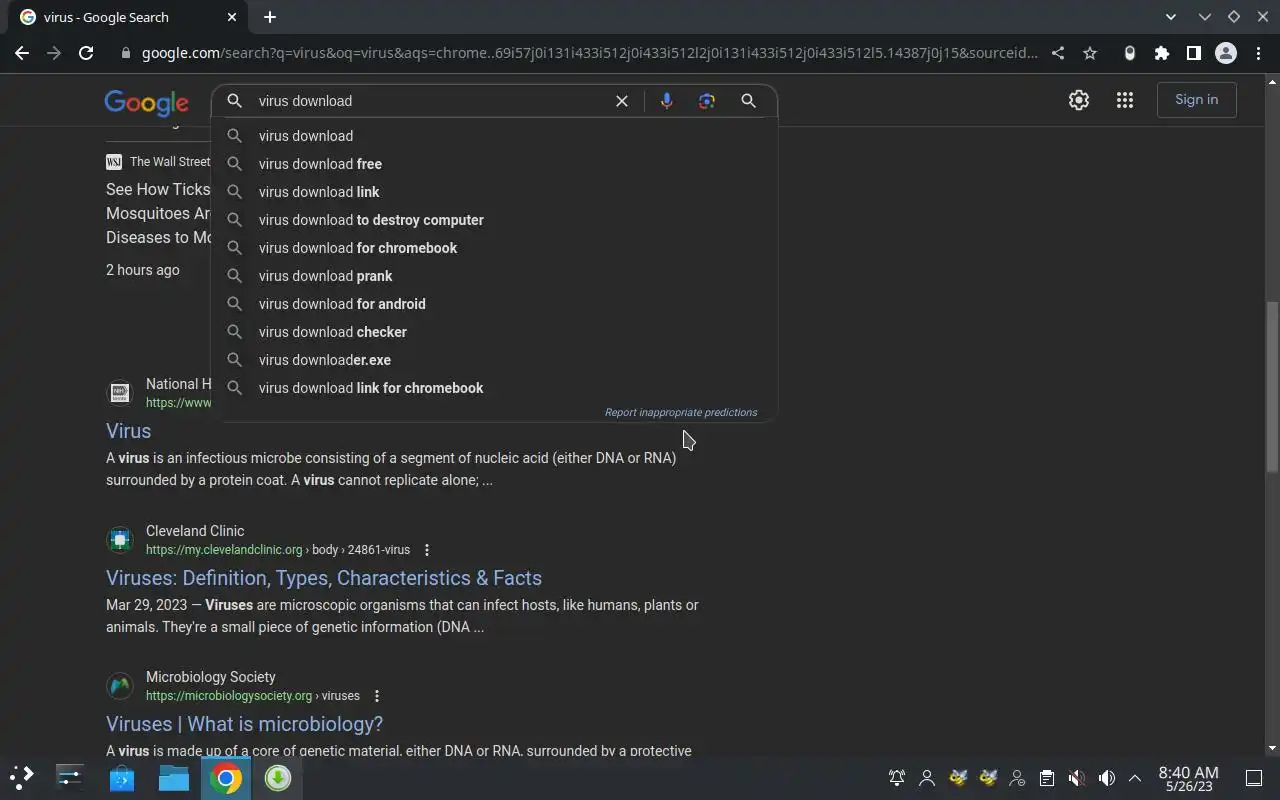This screenshot has width=1280, height=800.
Task: Open Google quick settings gear
Action: 1078,100
